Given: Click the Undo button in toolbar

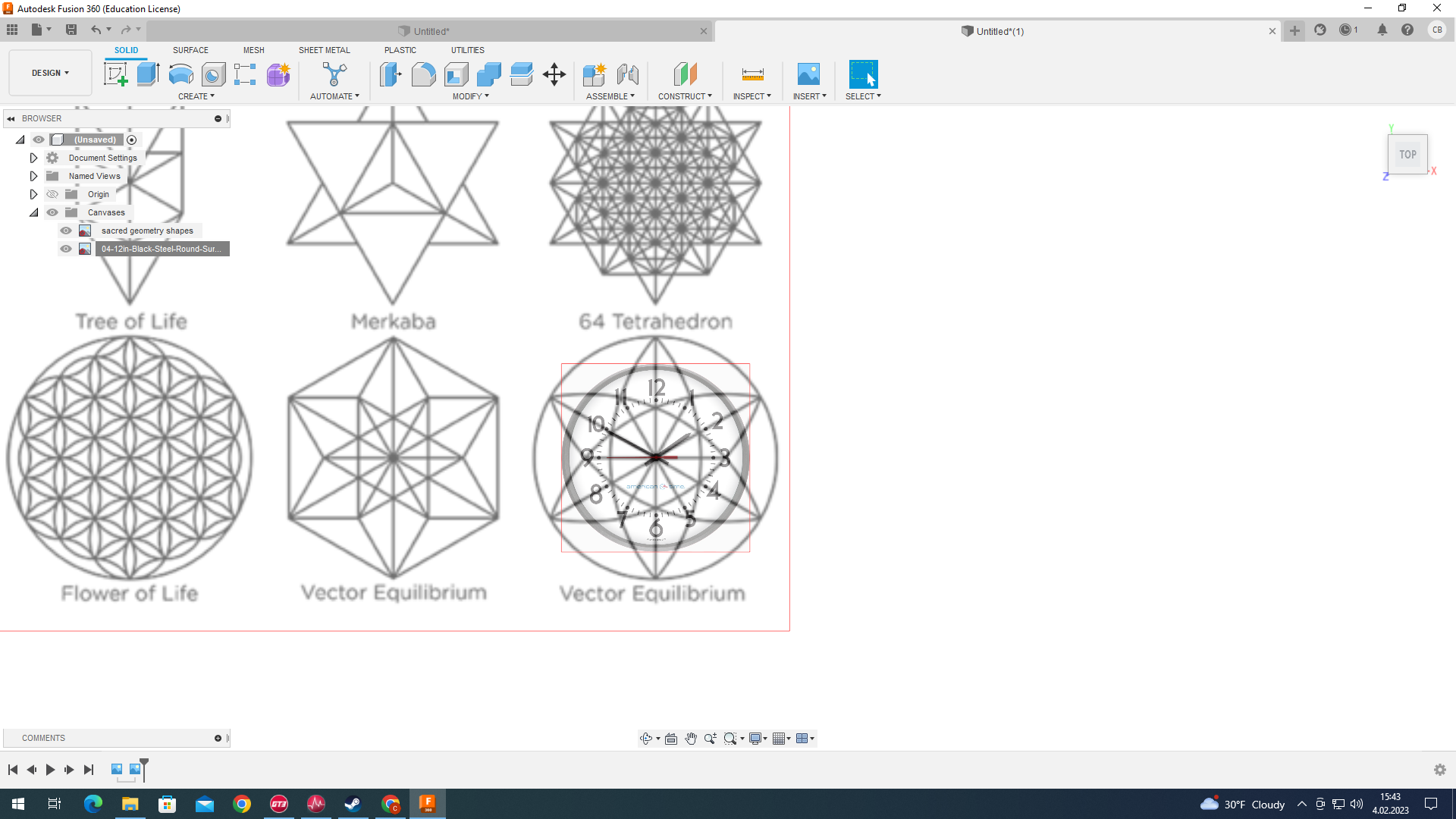Looking at the screenshot, I should (x=96, y=31).
